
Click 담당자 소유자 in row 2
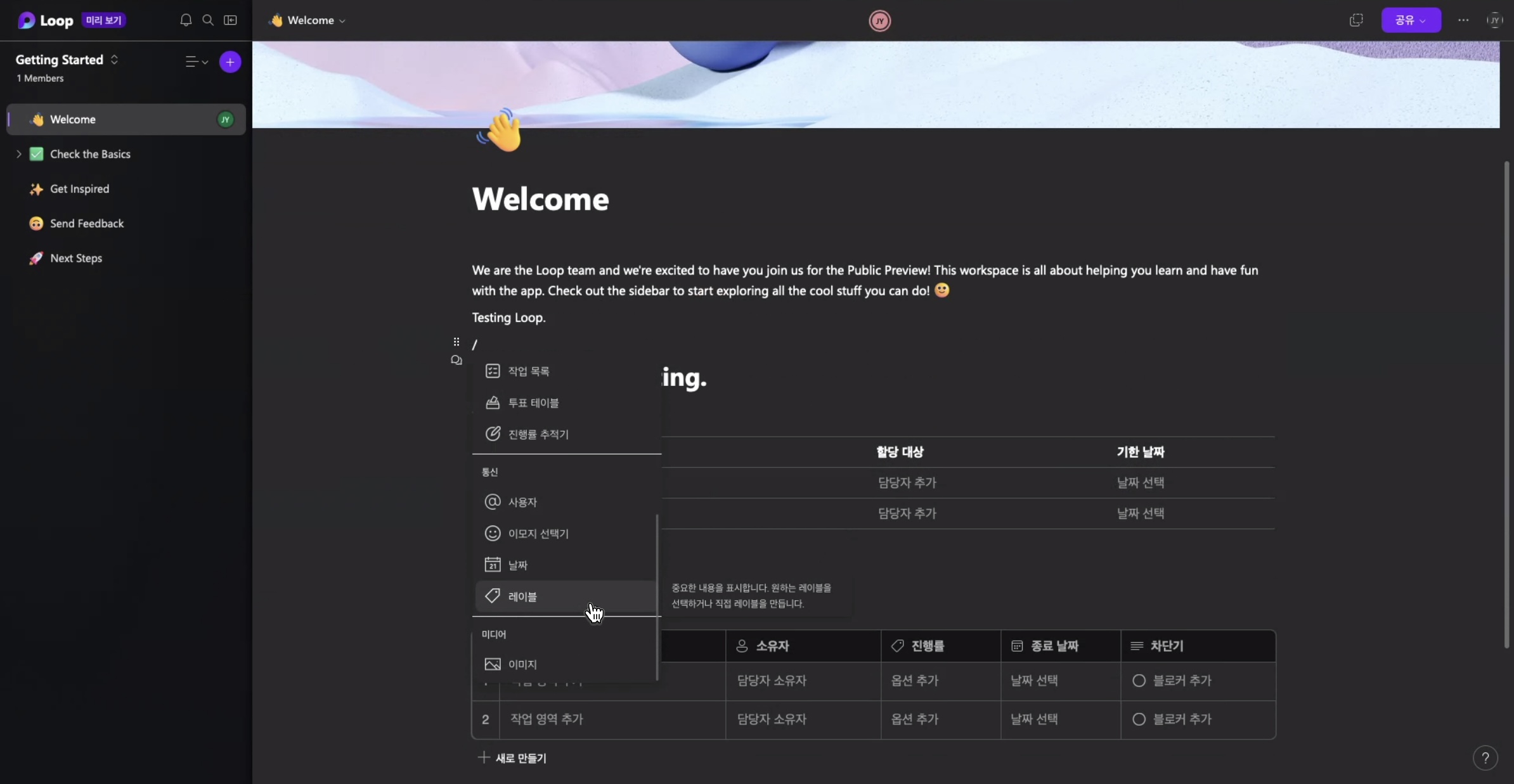(772, 719)
